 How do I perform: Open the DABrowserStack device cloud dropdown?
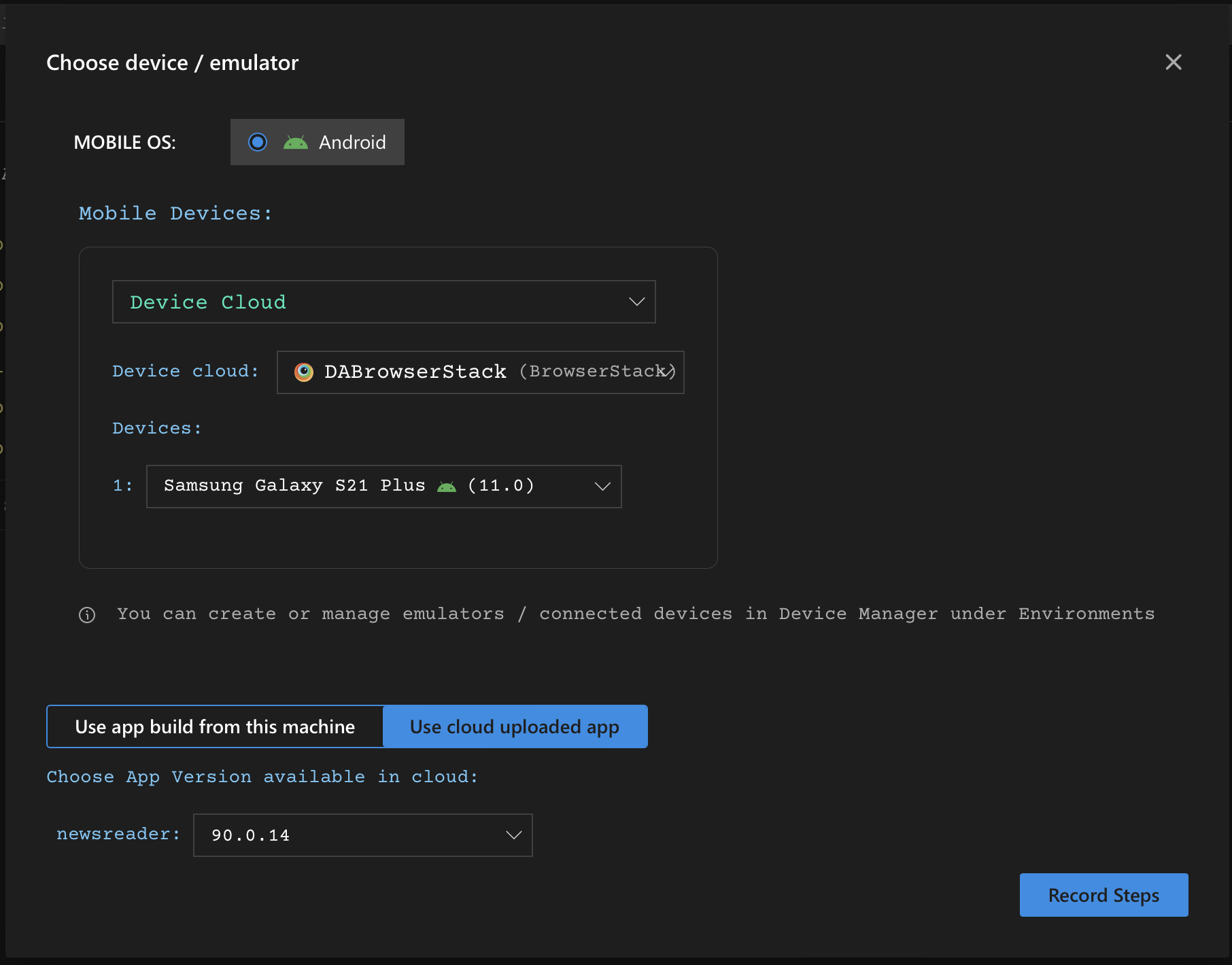pos(480,372)
